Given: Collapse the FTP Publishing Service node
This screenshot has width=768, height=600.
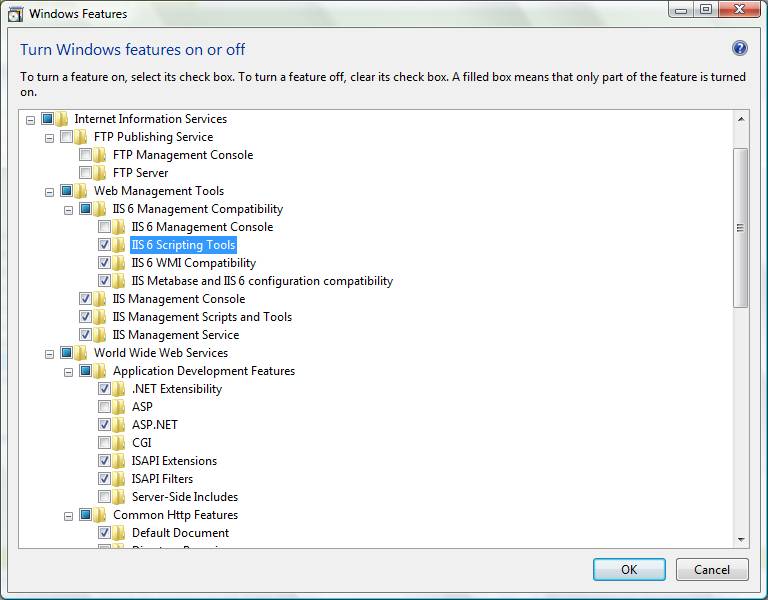Looking at the screenshot, I should click(49, 137).
